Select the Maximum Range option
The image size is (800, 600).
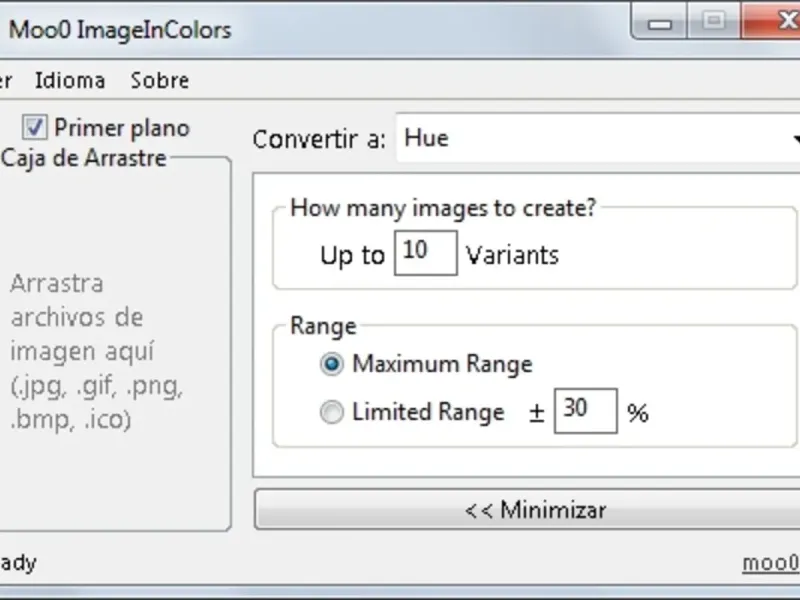pos(331,364)
